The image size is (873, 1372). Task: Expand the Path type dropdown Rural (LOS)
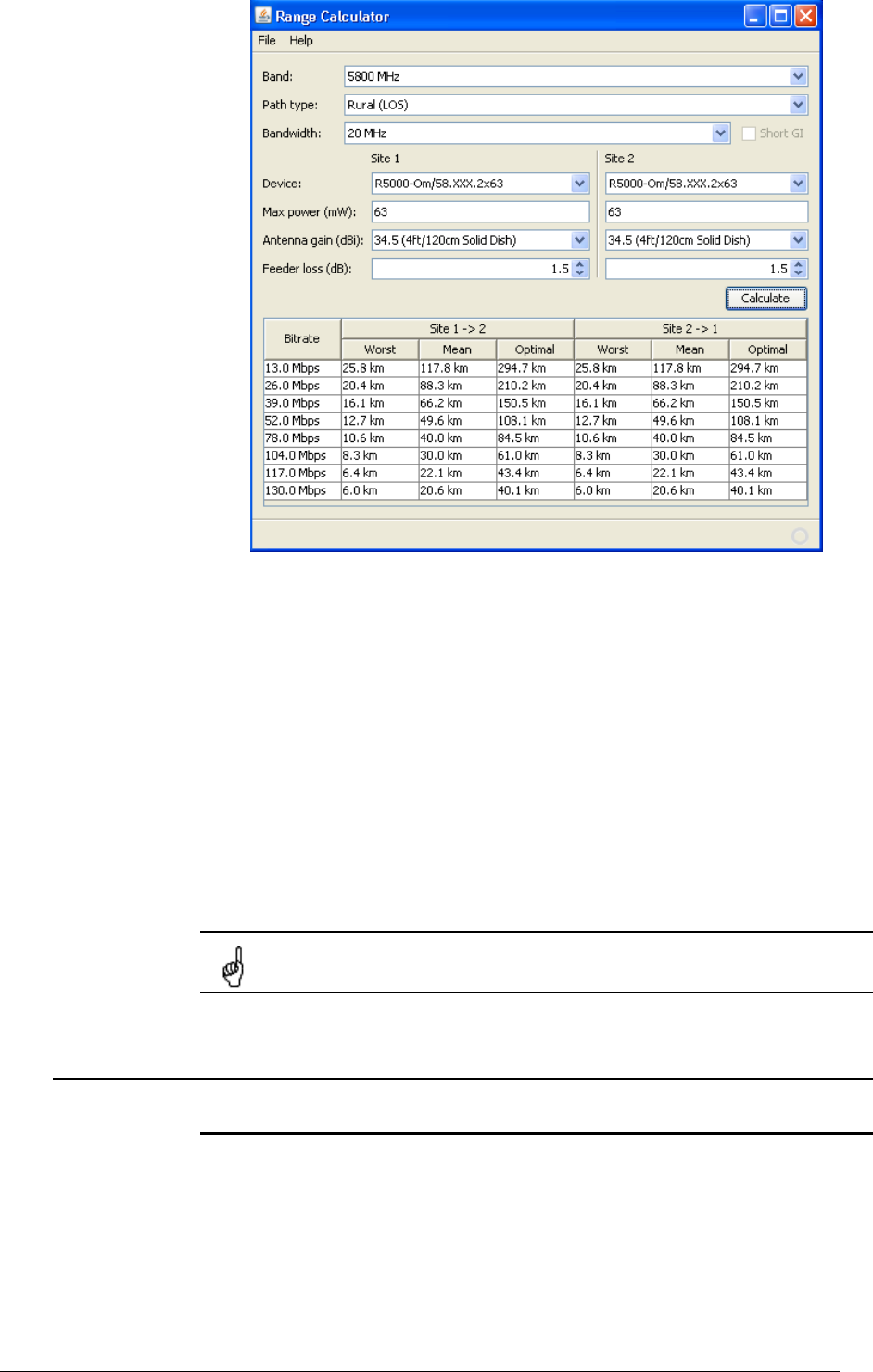[x=799, y=105]
